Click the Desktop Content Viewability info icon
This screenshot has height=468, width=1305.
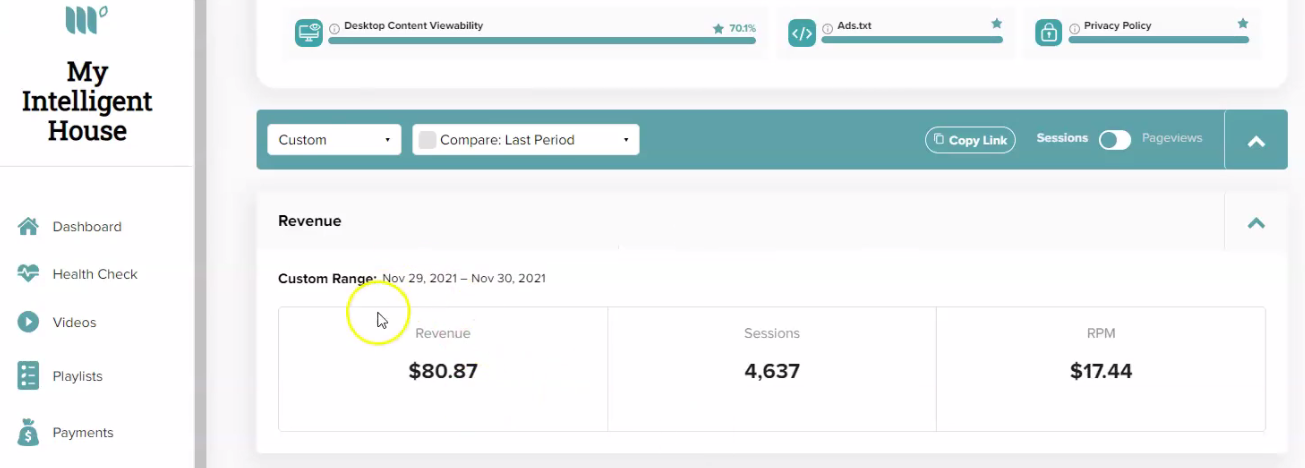[334, 29]
